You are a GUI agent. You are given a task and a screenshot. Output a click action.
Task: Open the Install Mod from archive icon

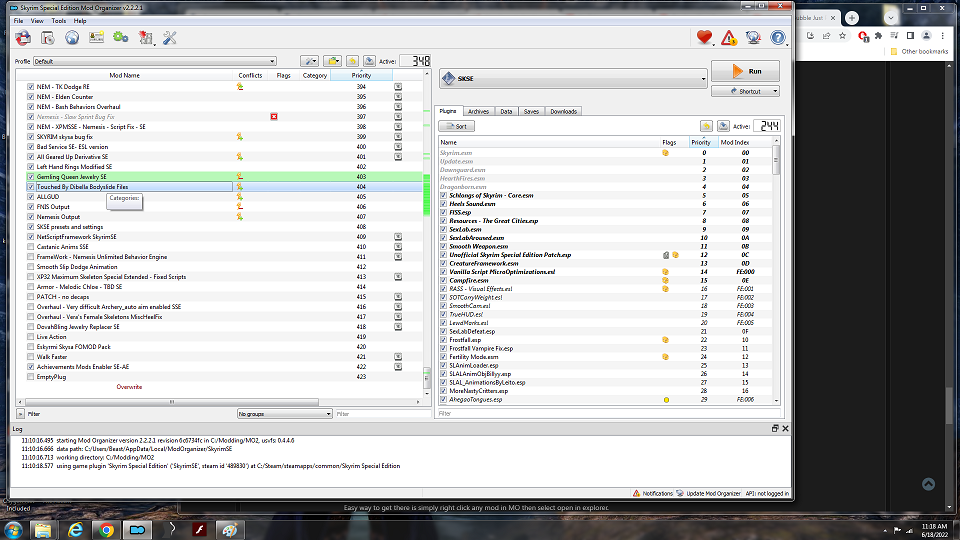(x=48, y=38)
